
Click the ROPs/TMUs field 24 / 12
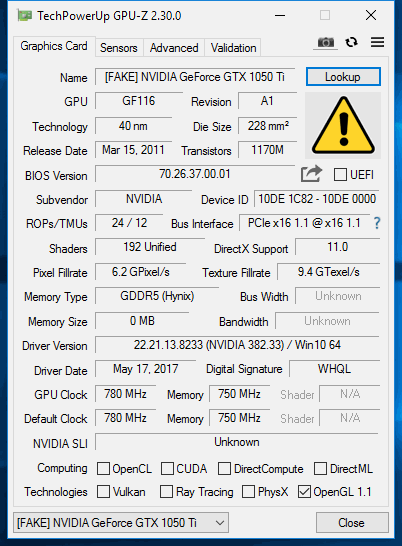tap(129, 223)
